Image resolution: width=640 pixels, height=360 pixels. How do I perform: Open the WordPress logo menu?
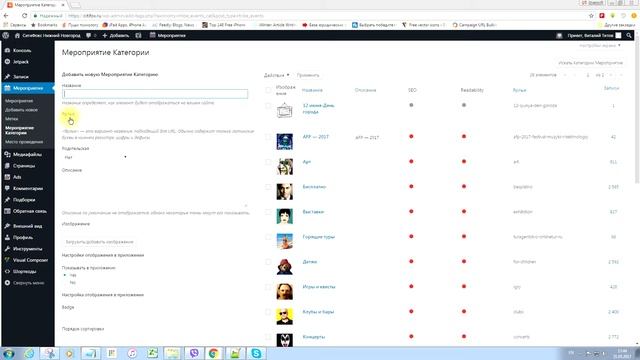[x=6, y=36]
